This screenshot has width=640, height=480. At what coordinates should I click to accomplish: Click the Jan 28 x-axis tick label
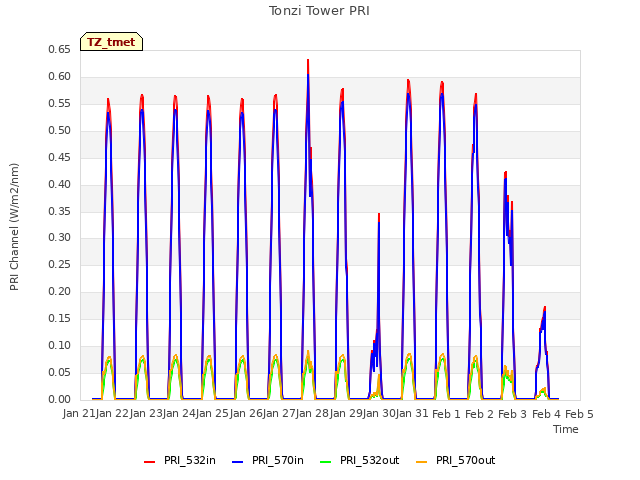point(312,414)
